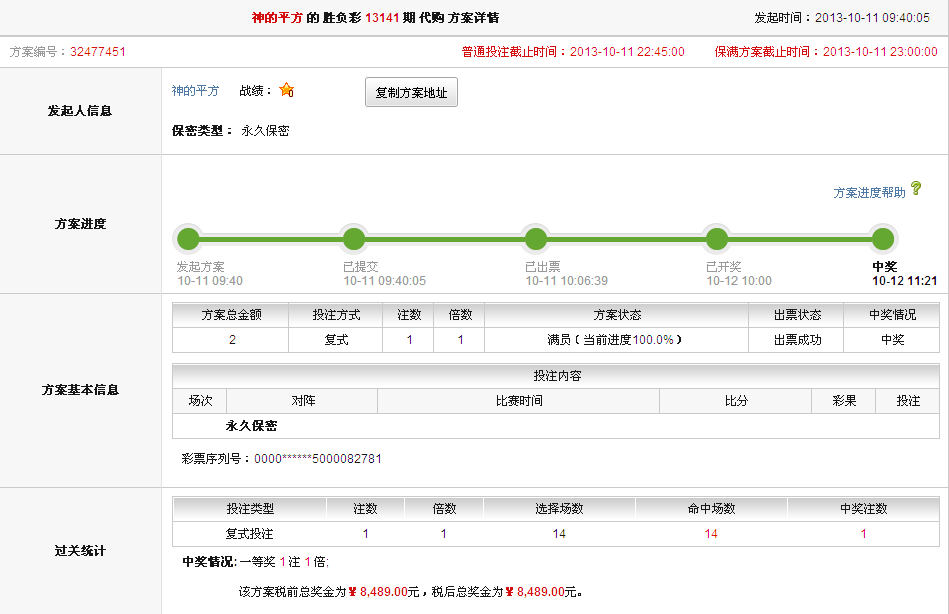This screenshot has width=949, height=614.
Task: Open the 方案进度帮助 help link
Action: (x=869, y=193)
